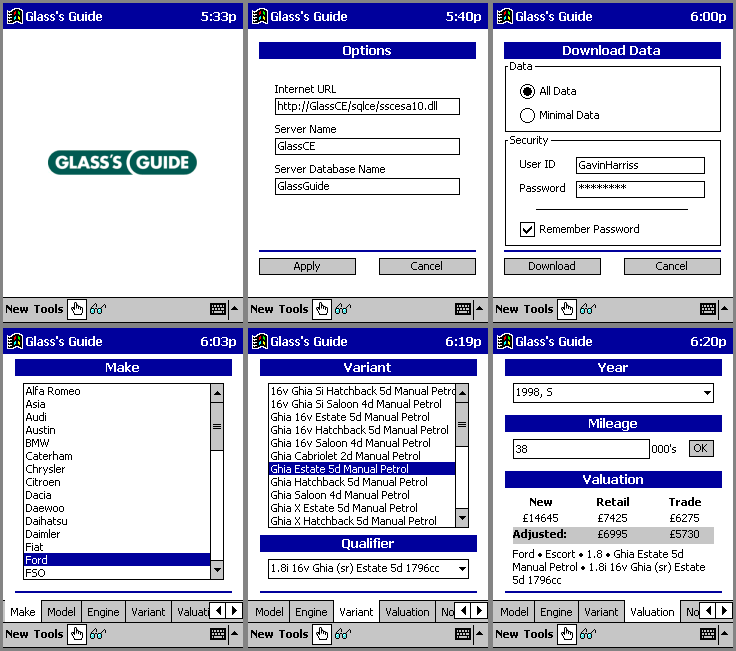Click the Download button
Viewport: 736px width, 651px height.
pyautogui.click(x=552, y=266)
